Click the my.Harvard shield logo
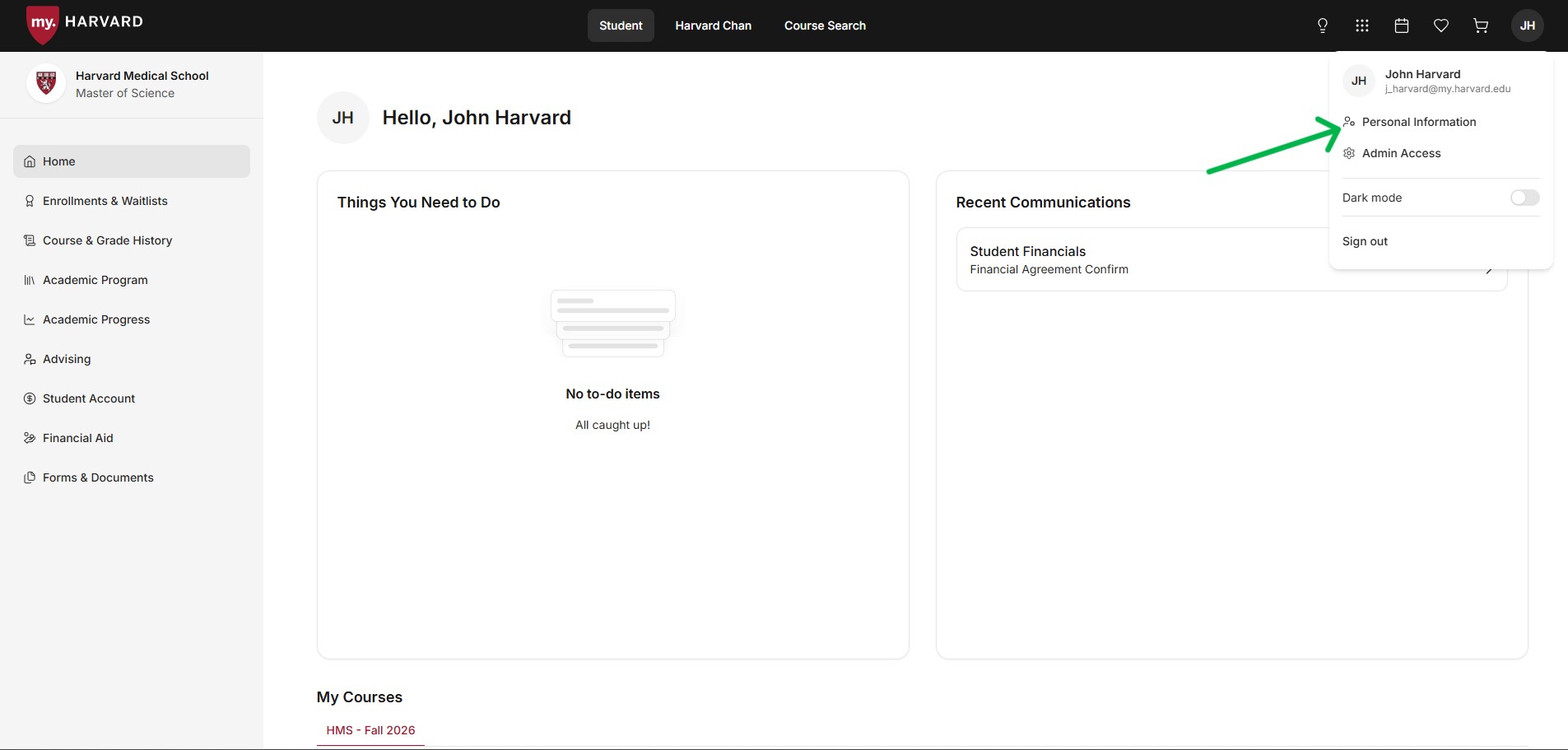The width and height of the screenshot is (1568, 750). pyautogui.click(x=43, y=24)
